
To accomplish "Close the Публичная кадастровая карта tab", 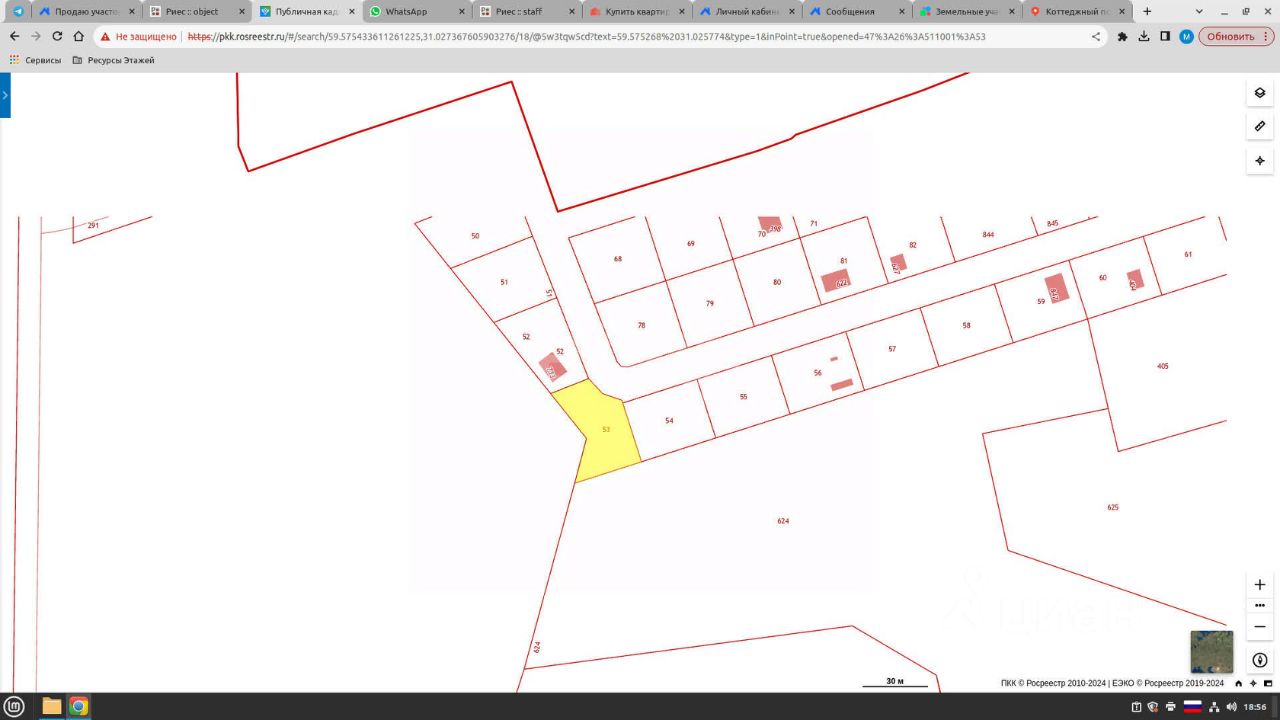I will click(x=351, y=12).
